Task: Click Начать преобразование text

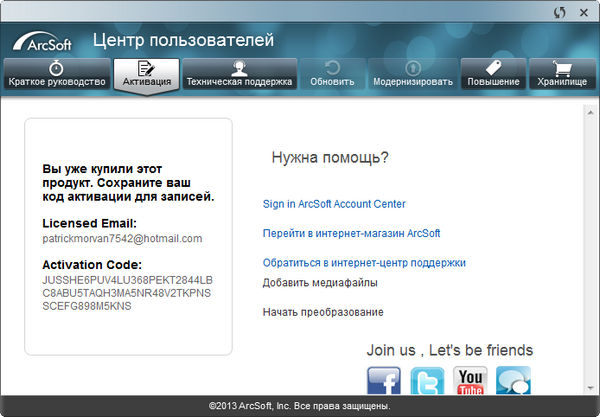Action: point(323,312)
